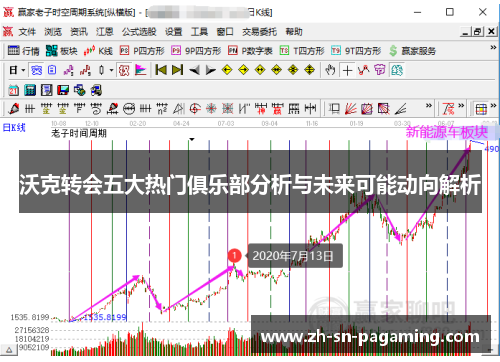Open the 9P四方形 tool
This screenshot has height=362, width=500.
click(196, 51)
